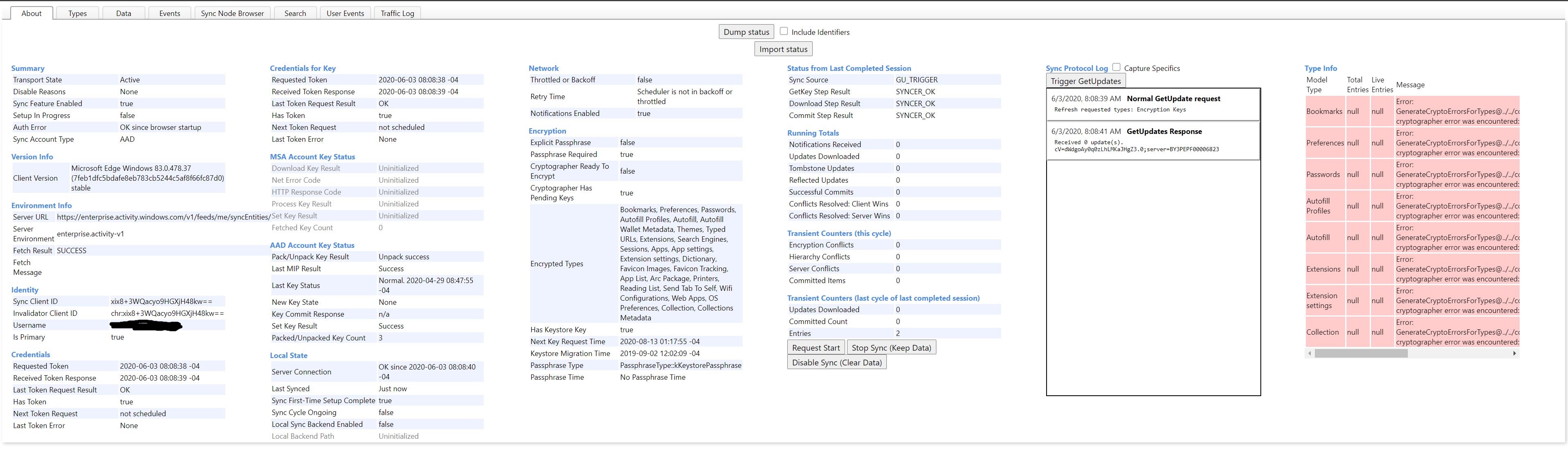The height and width of the screenshot is (476, 1568).
Task: Enable the Include Identifiers checkbox
Action: click(x=784, y=31)
